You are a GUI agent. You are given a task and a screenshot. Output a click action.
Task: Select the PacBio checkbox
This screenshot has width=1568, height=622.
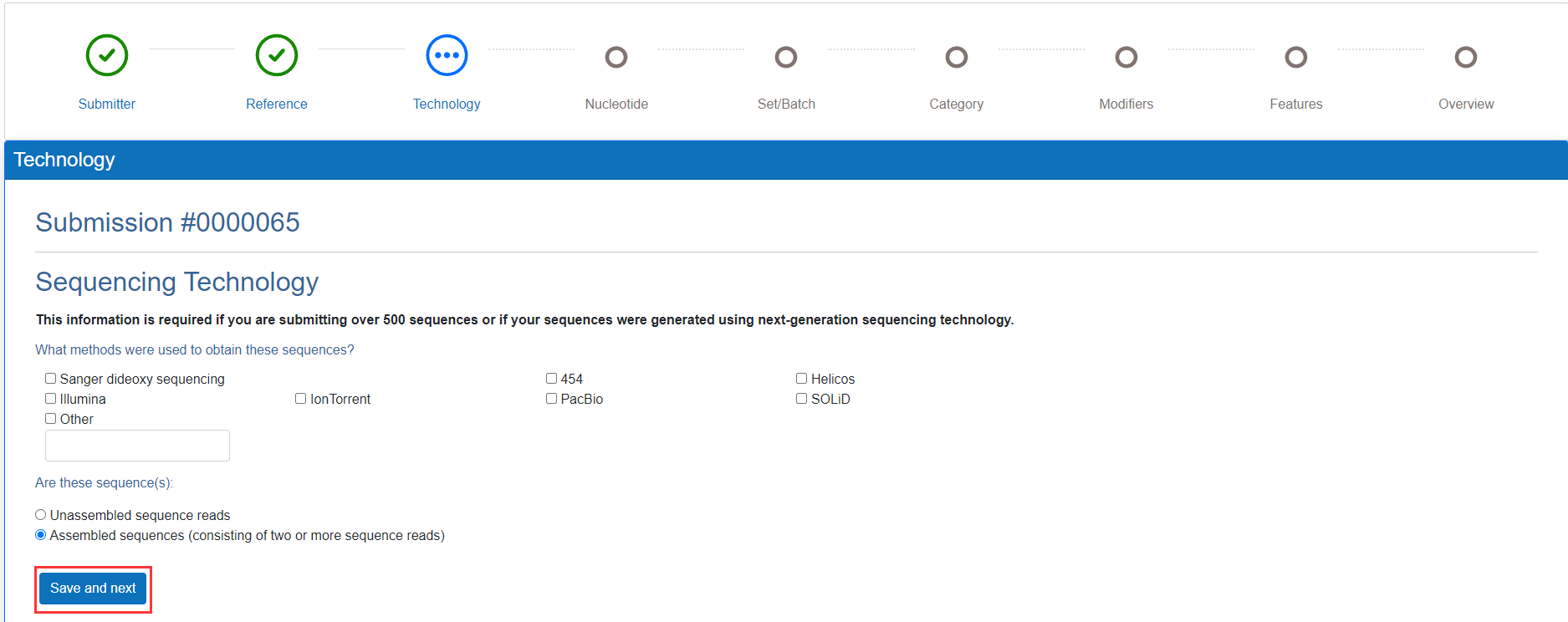coord(552,399)
